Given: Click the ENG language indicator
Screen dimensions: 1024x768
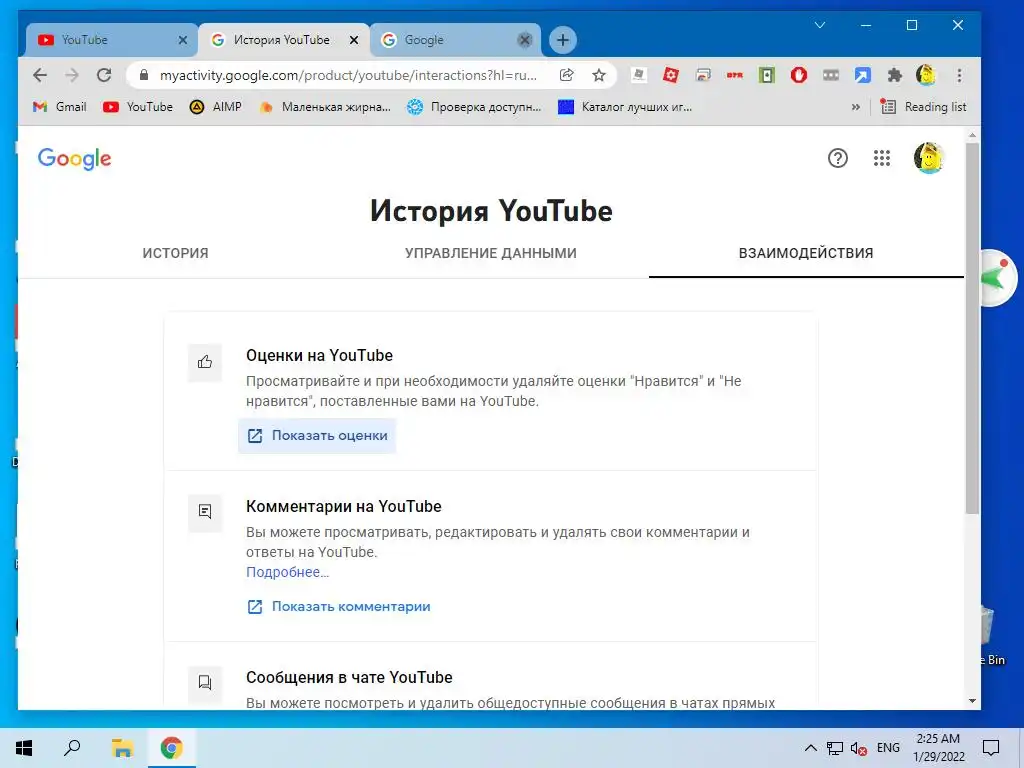Looking at the screenshot, I should pos(888,748).
